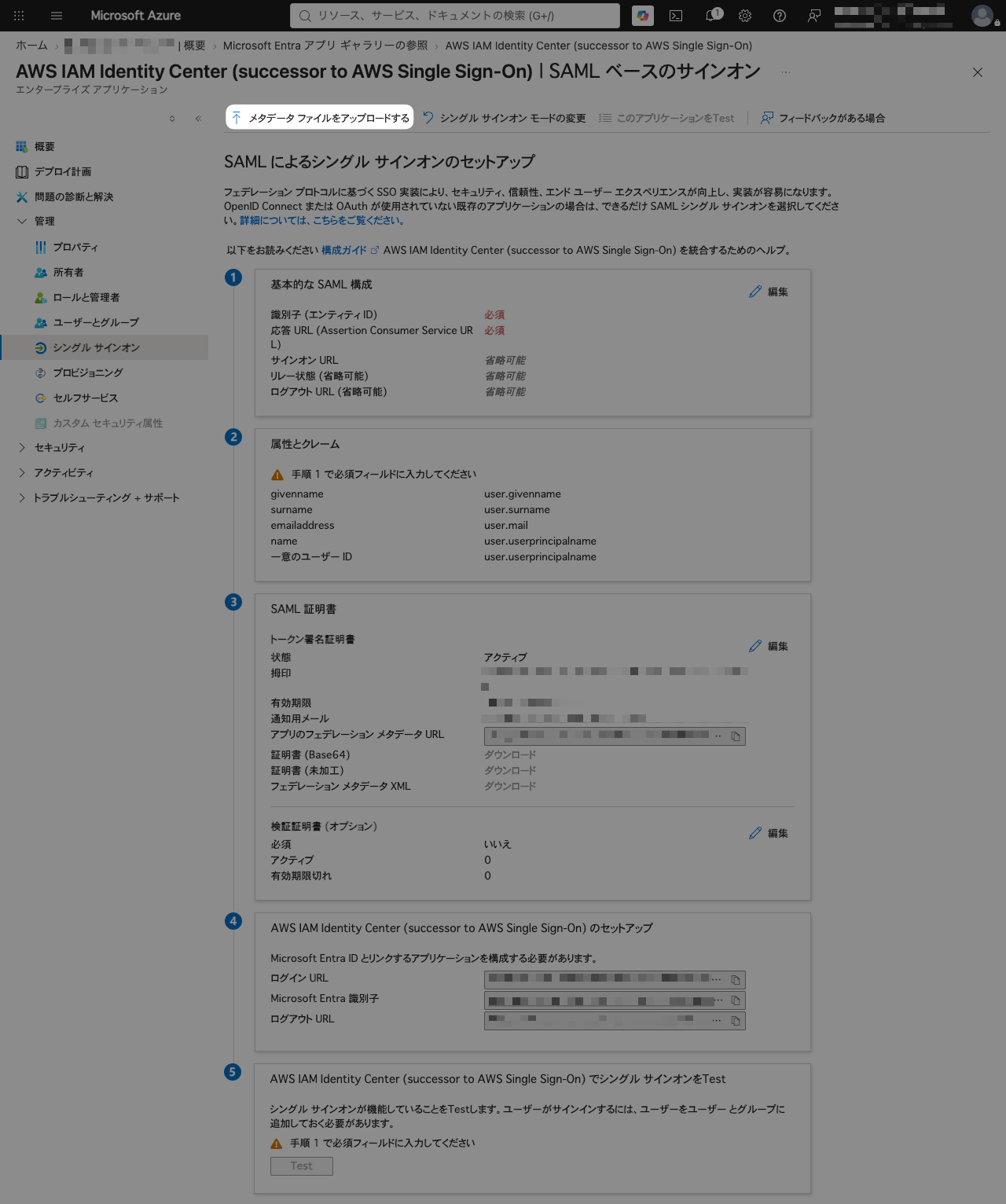Click the ログイン URL field
The width and height of the screenshot is (1006, 1204).
(615, 980)
